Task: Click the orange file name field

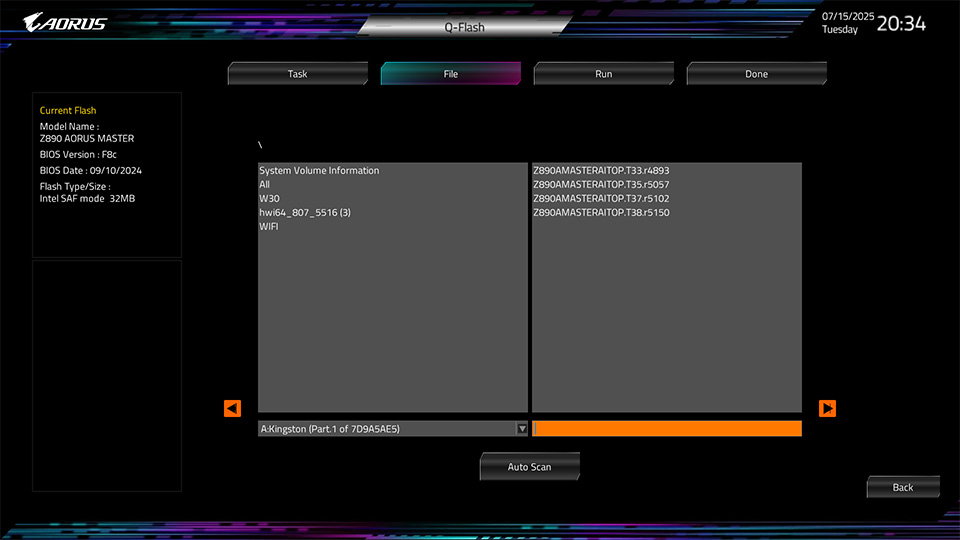Action: tap(667, 429)
